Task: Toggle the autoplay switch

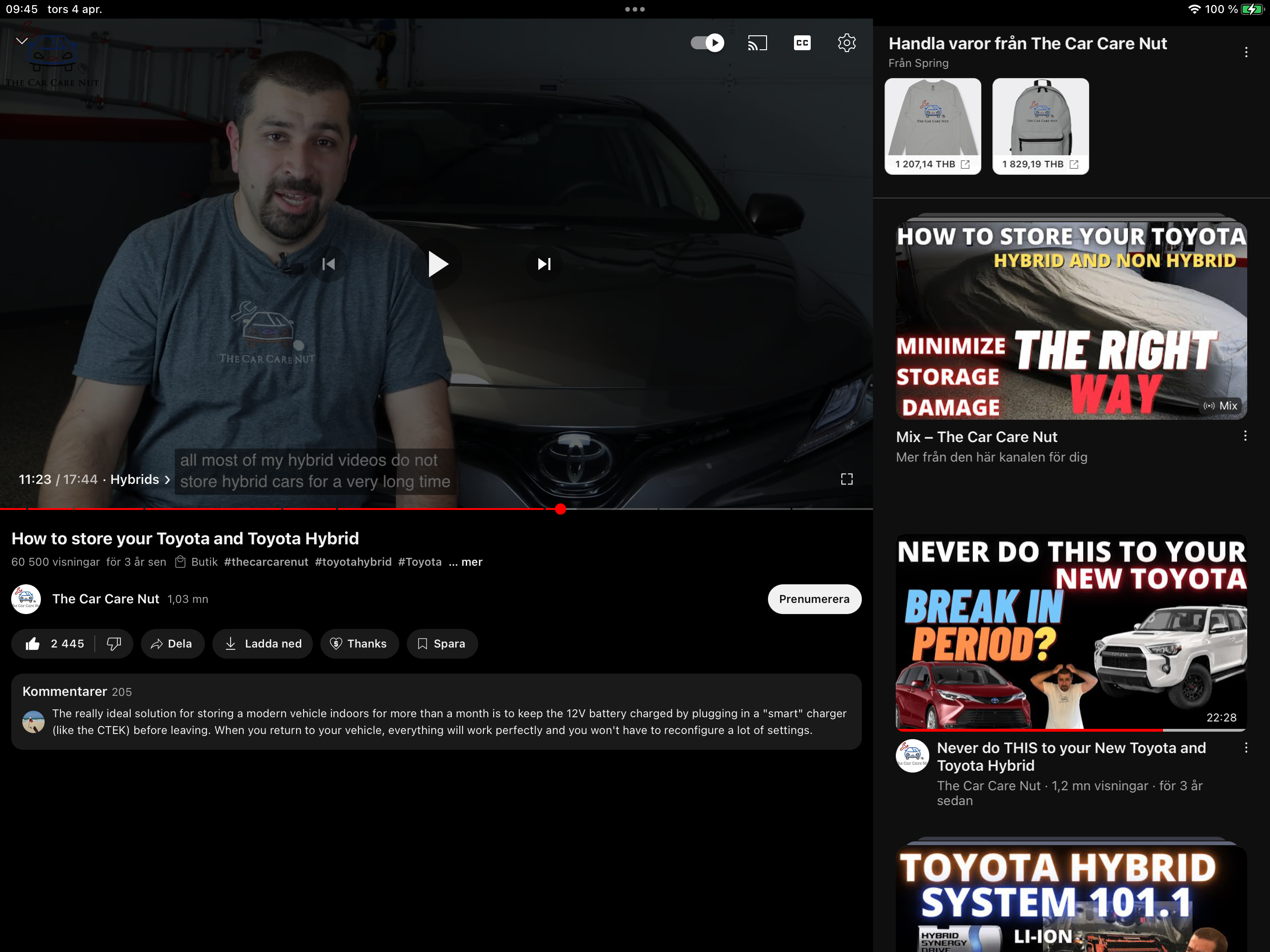Action: point(708,43)
